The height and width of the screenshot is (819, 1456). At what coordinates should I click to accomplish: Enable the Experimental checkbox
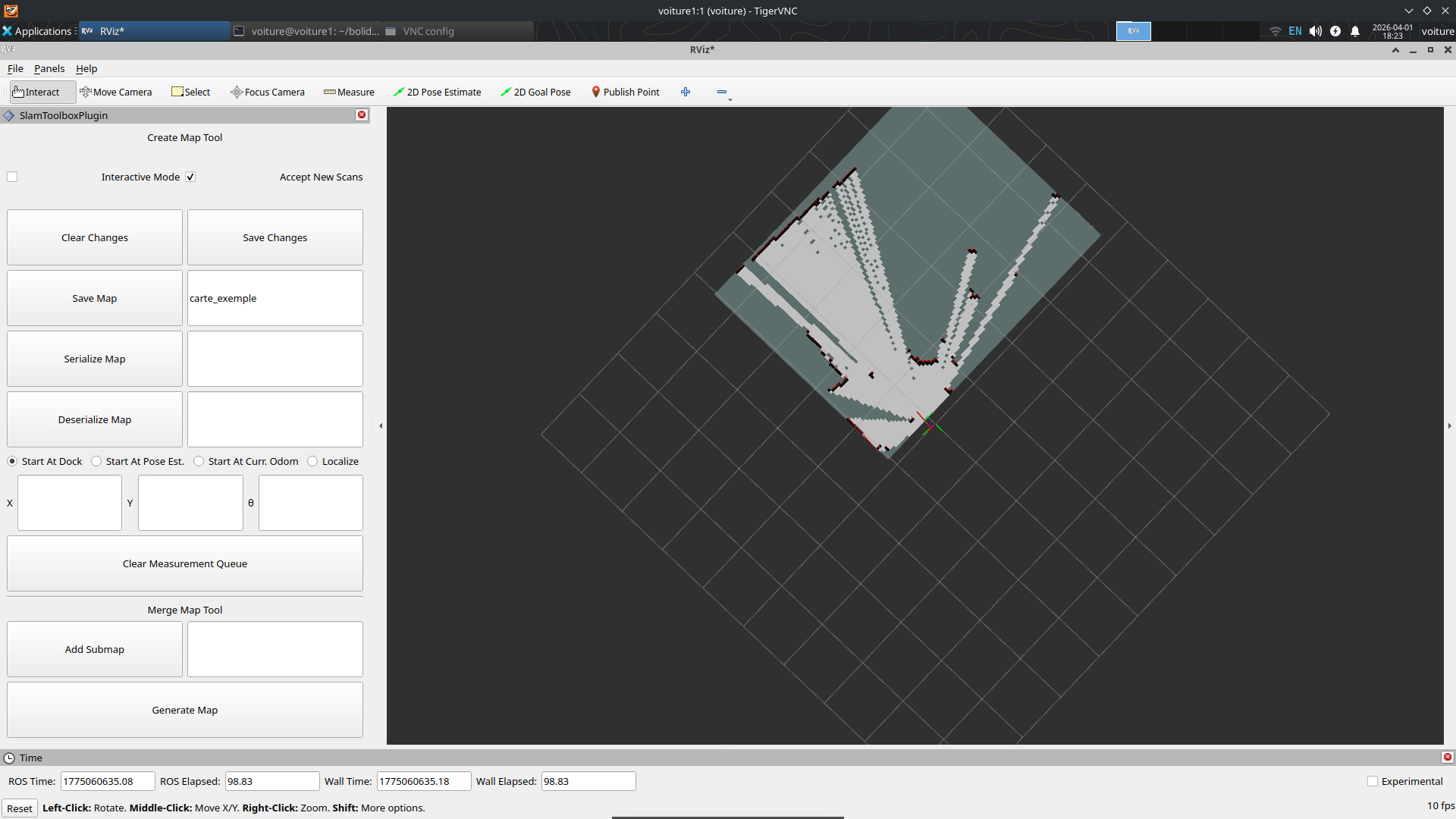[x=1372, y=781]
